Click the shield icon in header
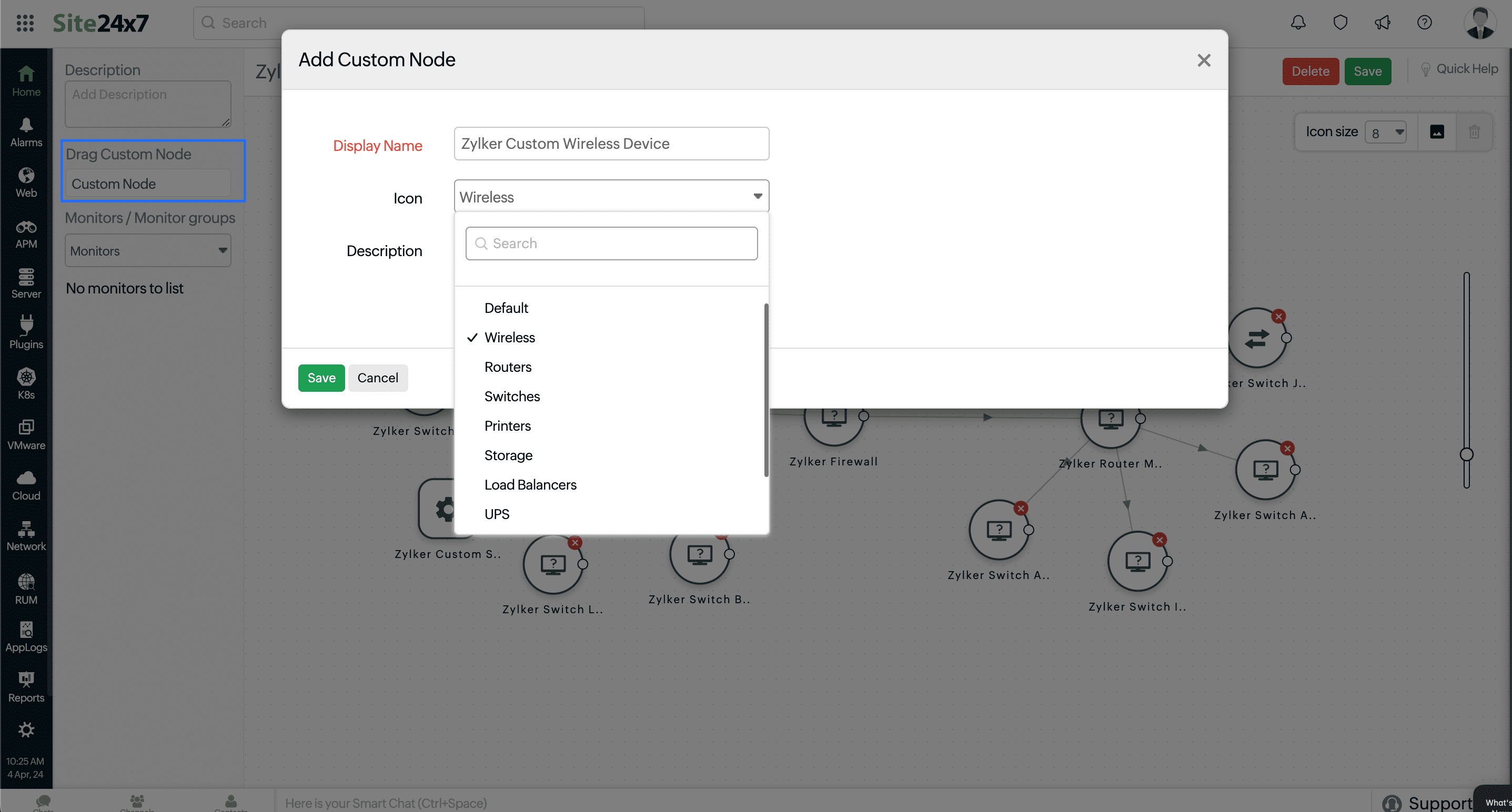Screen dimensions: 1512x812 (x=1340, y=23)
